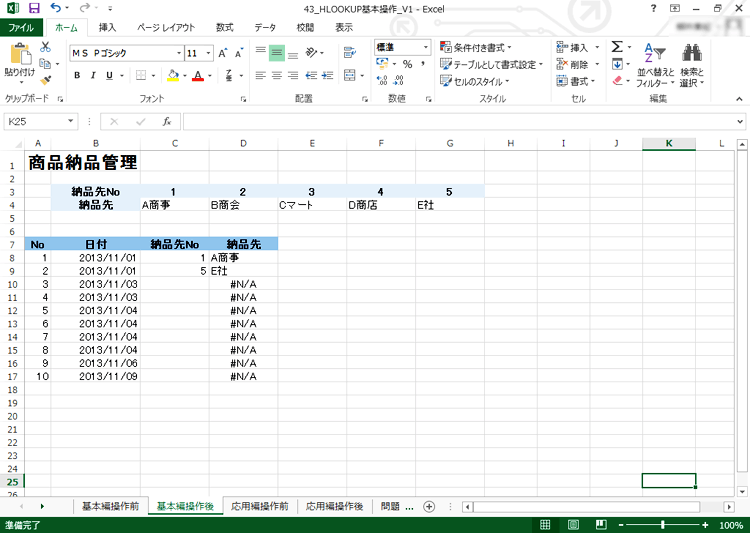Increase indent of cell contents
The width and height of the screenshot is (750, 533).
[x=328, y=75]
